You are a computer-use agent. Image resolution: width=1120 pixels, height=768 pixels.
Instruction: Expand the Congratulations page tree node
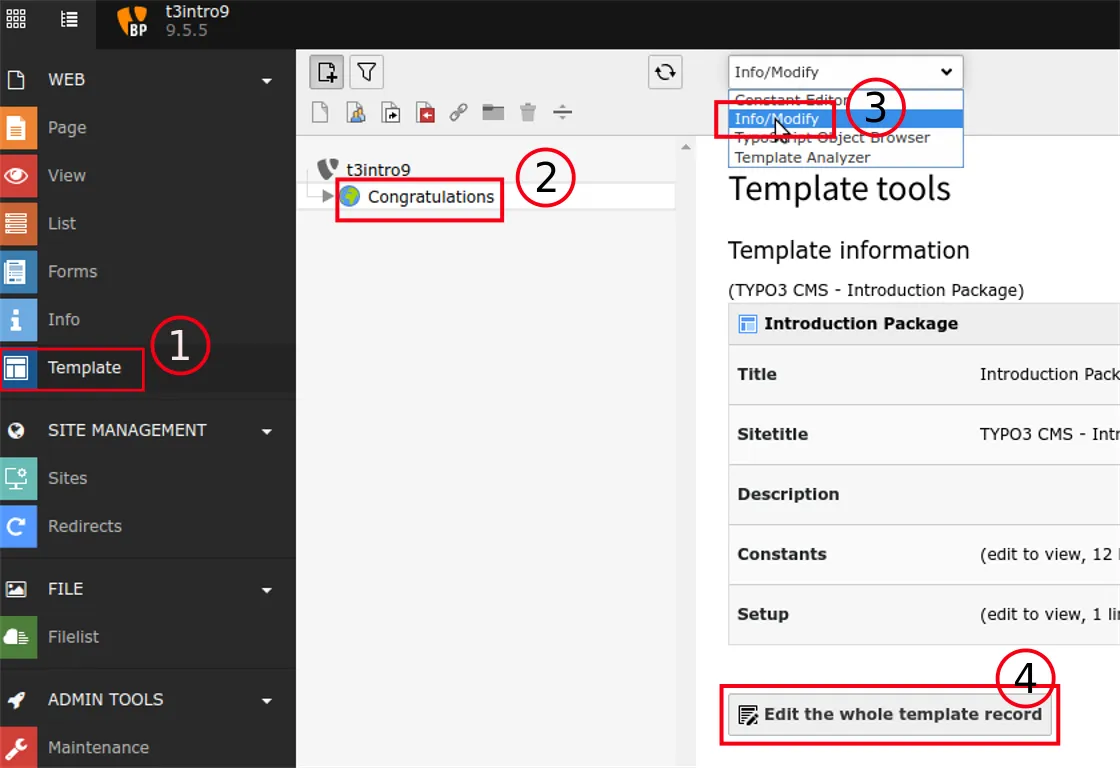328,196
